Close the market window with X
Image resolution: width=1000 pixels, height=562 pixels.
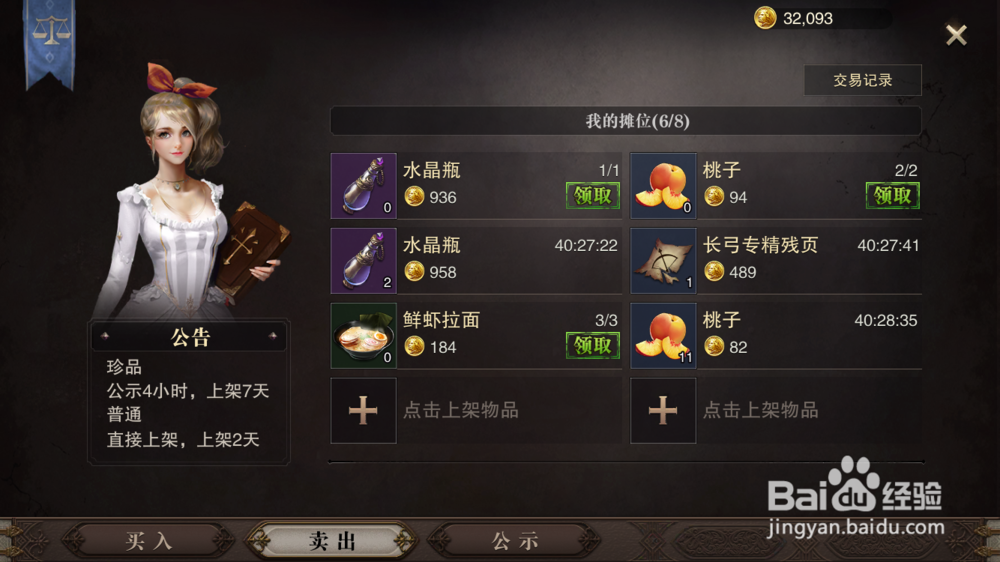(x=956, y=34)
